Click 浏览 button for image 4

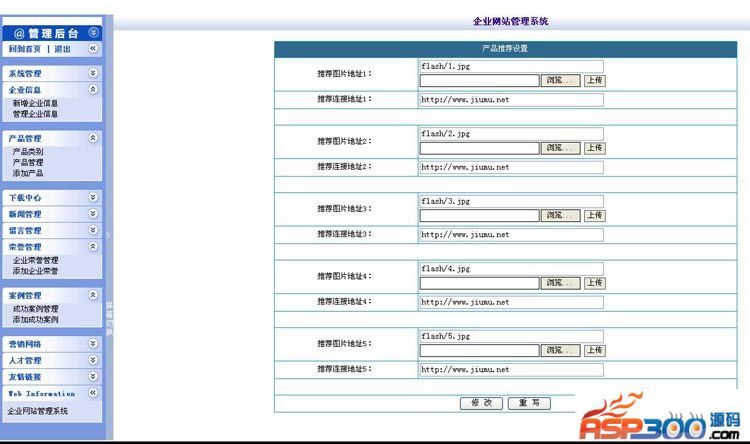561,283
